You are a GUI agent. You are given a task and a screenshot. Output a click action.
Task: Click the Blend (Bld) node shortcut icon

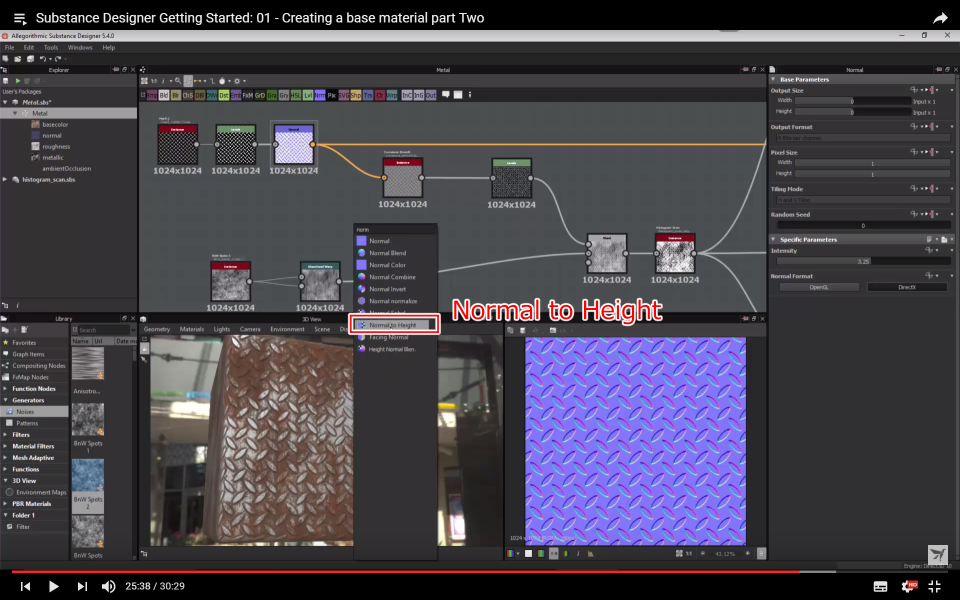tap(163, 96)
